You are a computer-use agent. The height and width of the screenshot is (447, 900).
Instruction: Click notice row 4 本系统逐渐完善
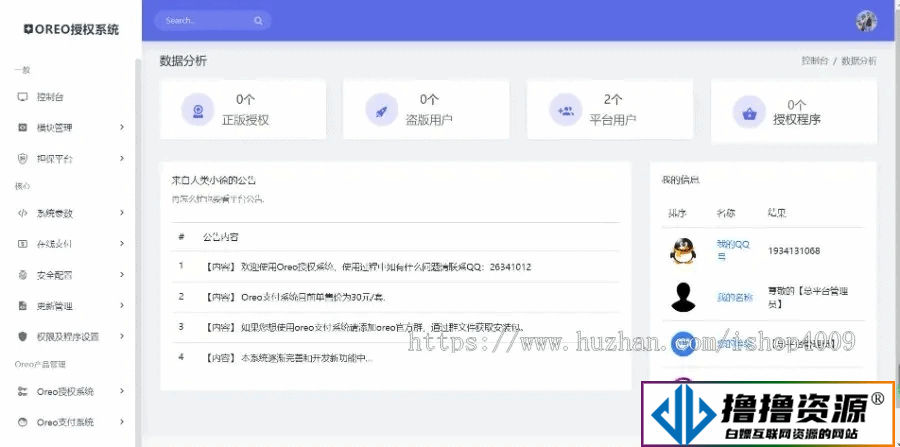click(396, 357)
